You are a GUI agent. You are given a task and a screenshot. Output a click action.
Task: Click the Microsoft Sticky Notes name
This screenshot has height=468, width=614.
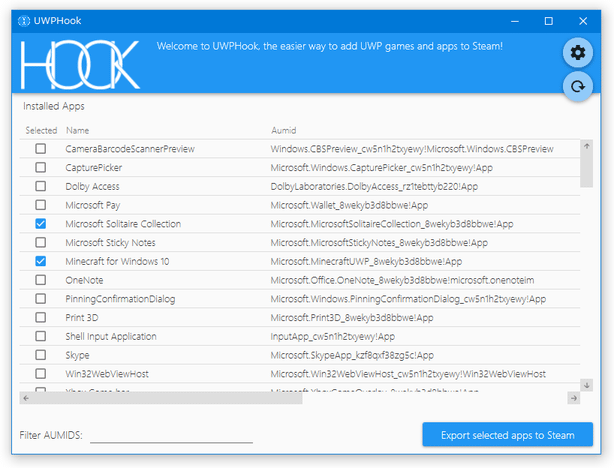point(110,243)
